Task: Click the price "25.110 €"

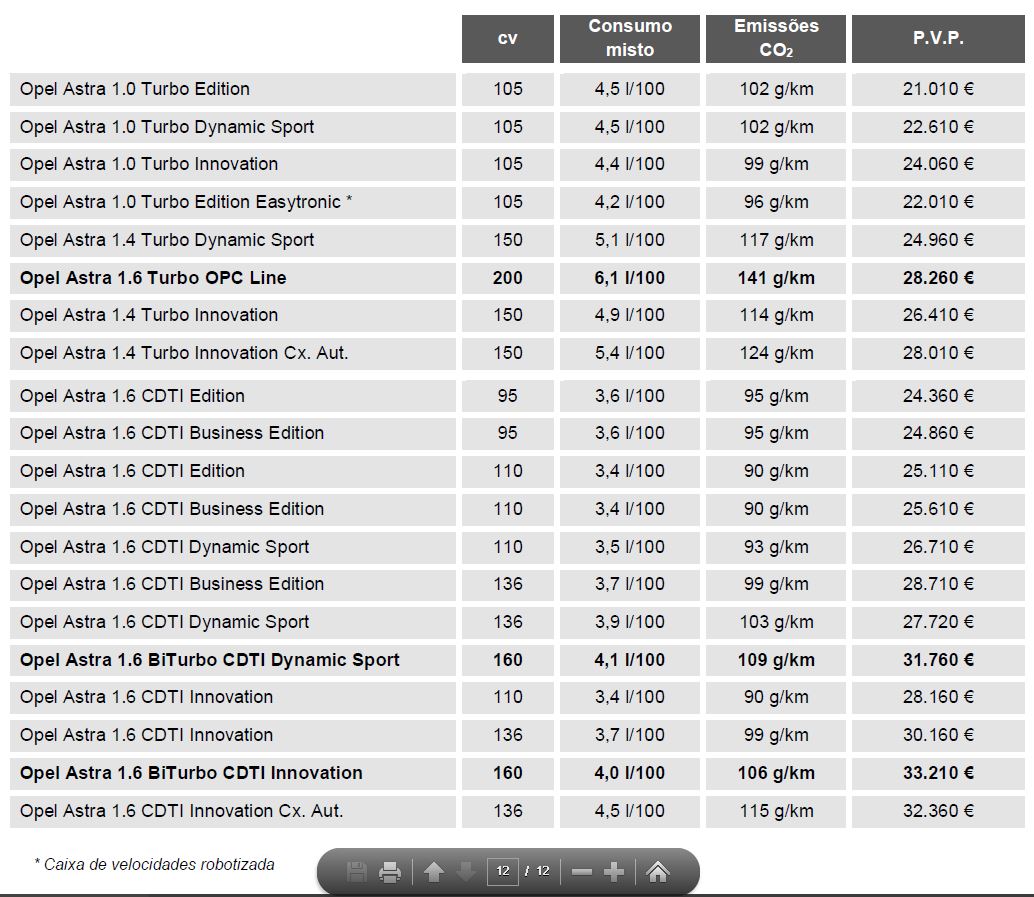Action: [938, 471]
